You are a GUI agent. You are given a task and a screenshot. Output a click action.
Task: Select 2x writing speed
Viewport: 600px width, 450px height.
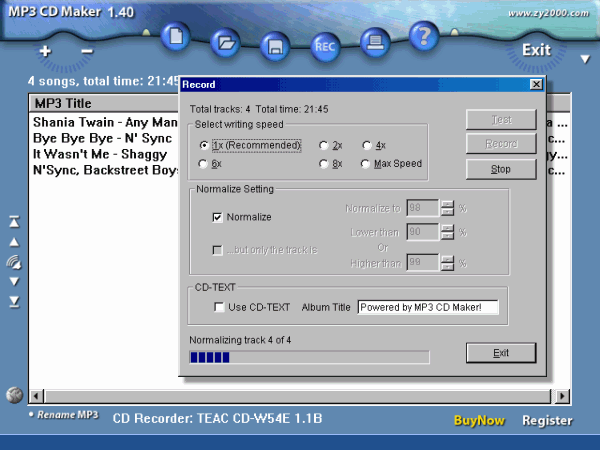[331, 145]
